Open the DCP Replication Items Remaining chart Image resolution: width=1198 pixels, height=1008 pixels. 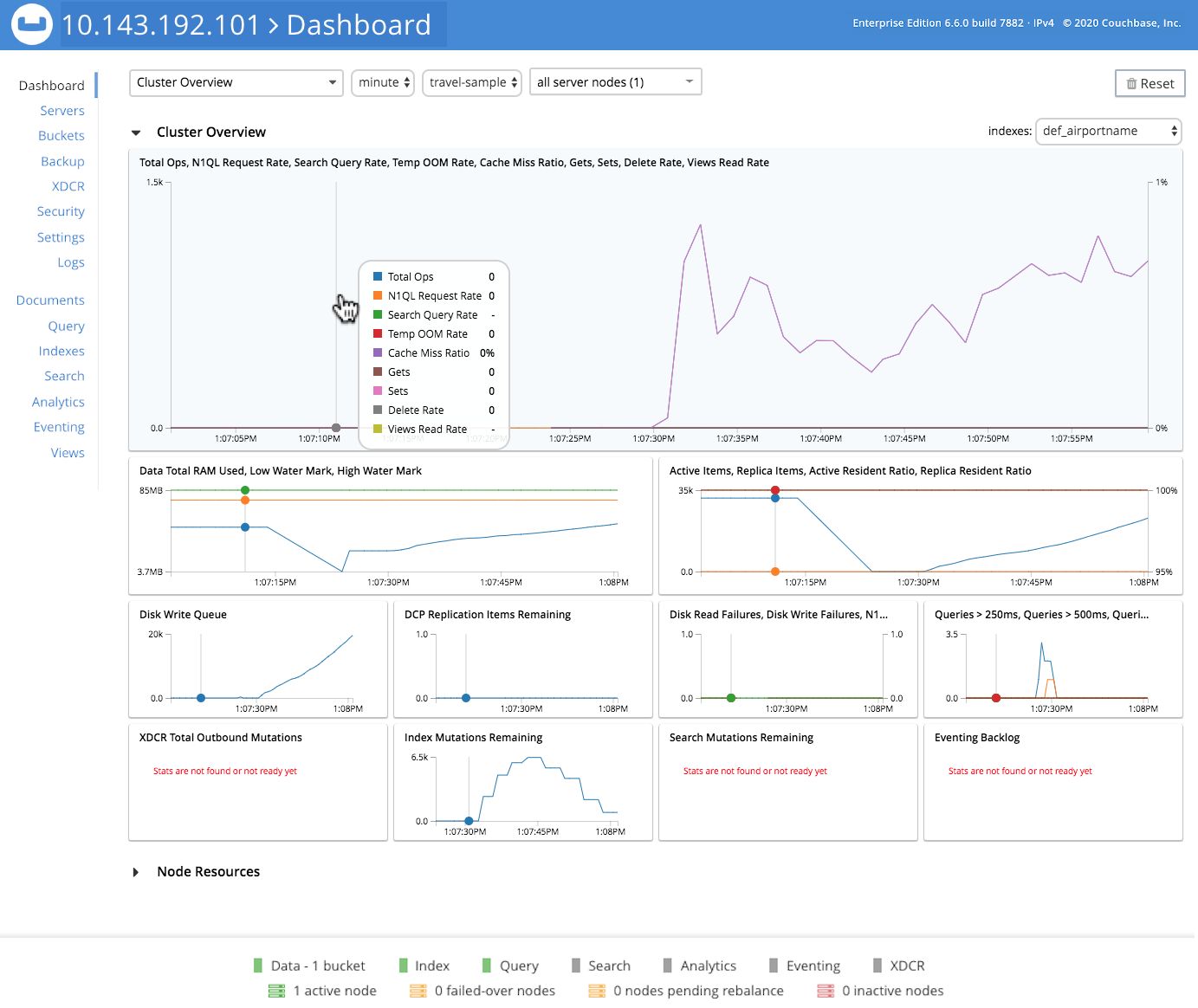523,659
